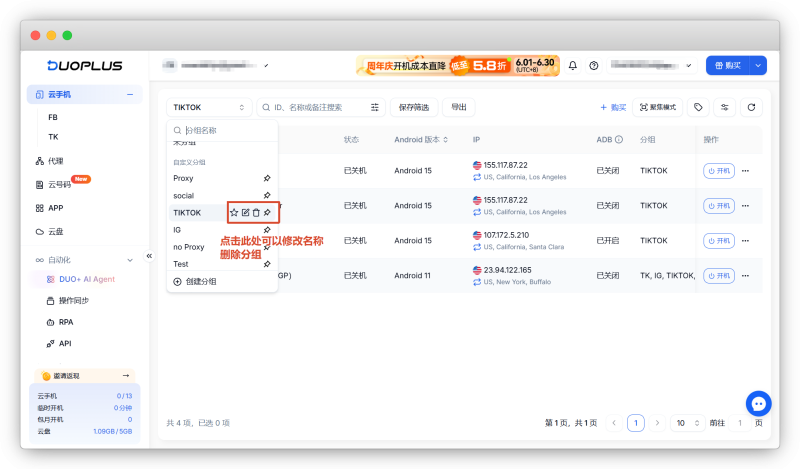Image resolution: width=800 pixels, height=469 pixels.
Task: Click the group name search field
Action: point(222,130)
